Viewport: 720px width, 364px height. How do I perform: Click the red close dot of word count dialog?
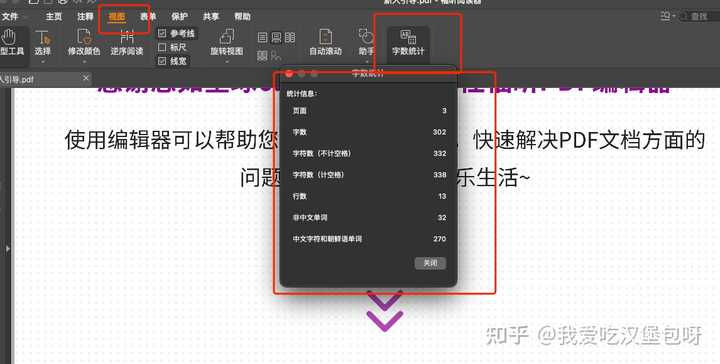click(289, 73)
